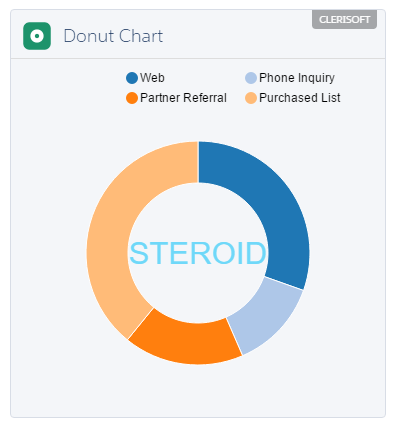Toggle the Web legend dot
Image resolution: width=401 pixels, height=426 pixels.
(132, 78)
